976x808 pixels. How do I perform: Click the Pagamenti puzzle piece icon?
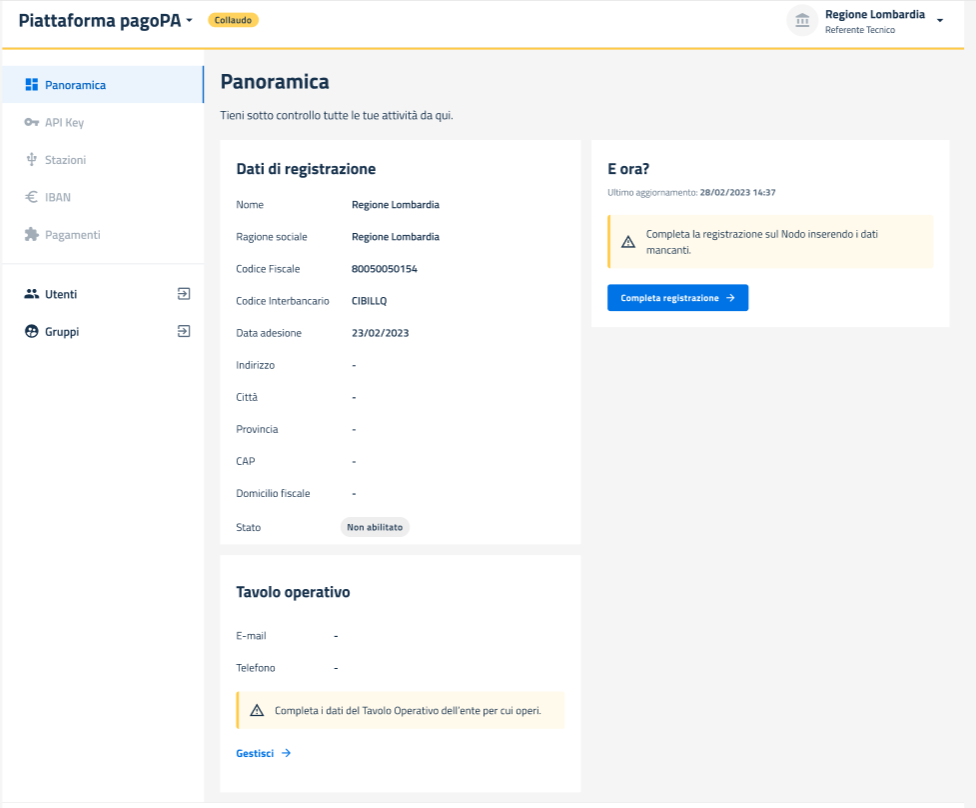point(31,235)
